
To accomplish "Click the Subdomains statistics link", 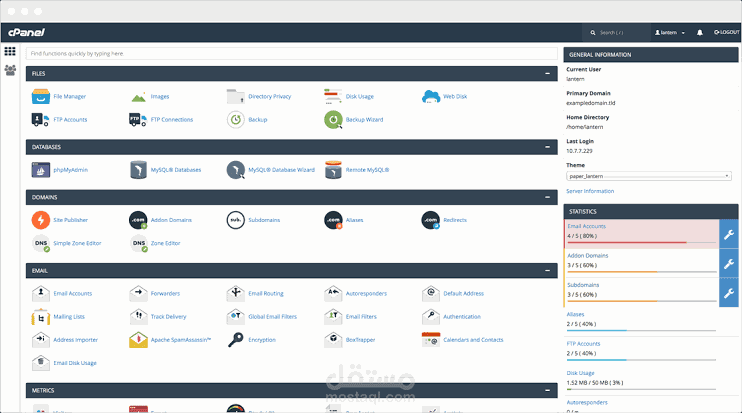I will 583,285.
